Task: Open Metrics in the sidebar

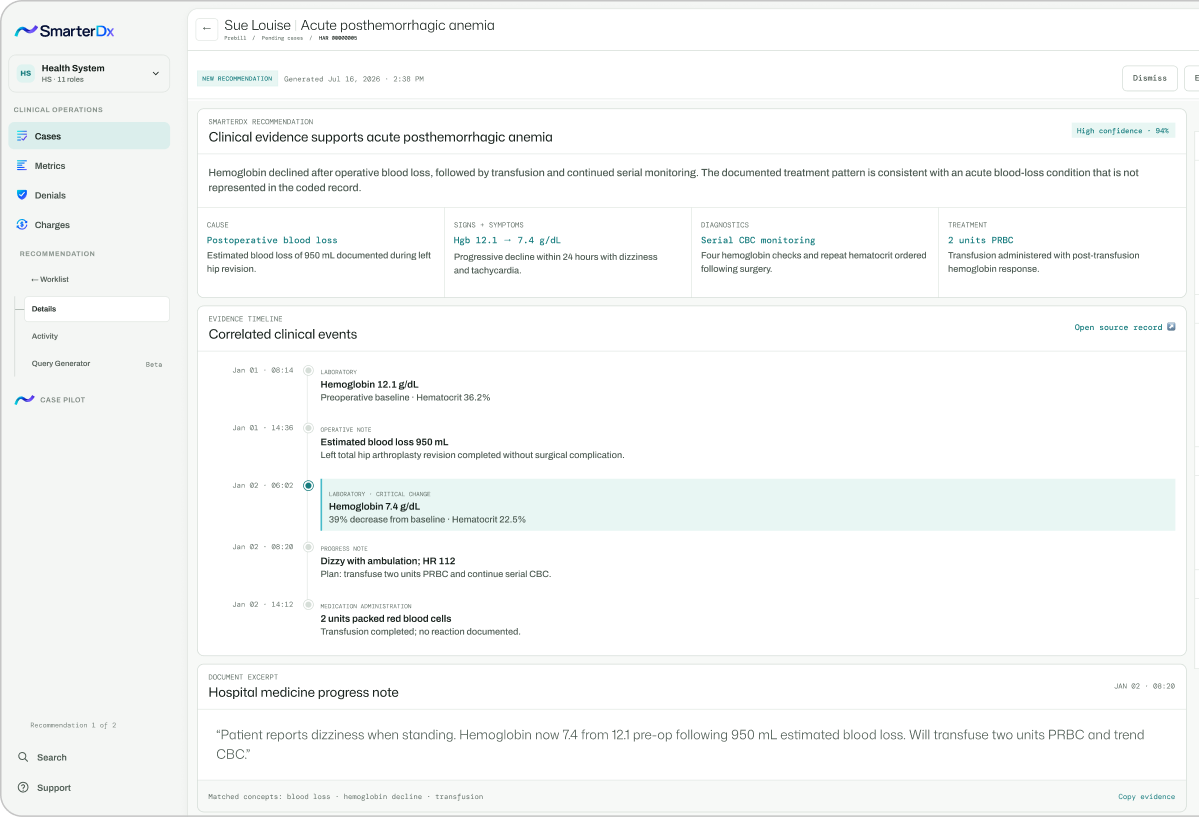Action: 89,166
